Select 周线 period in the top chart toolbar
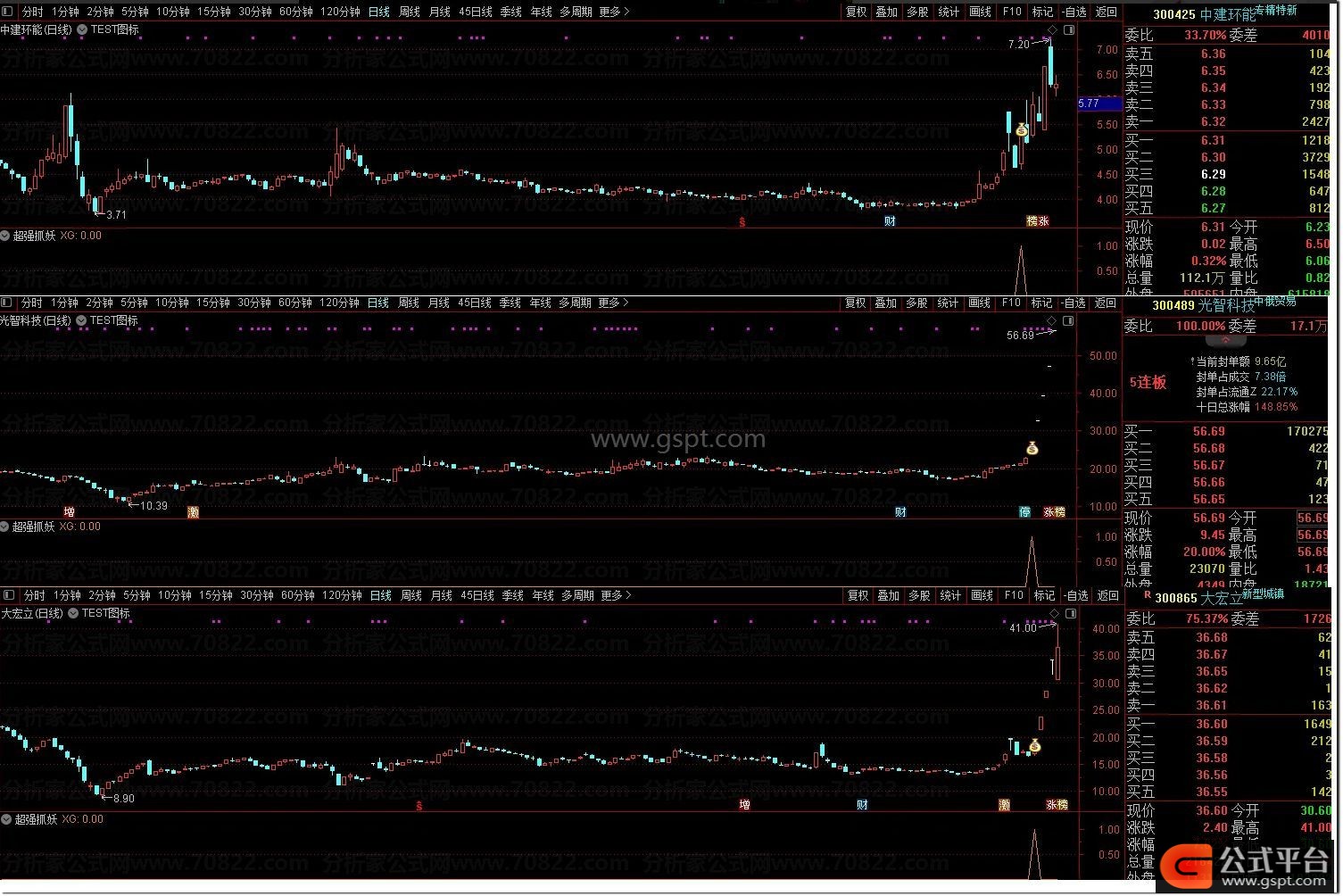Viewport: 1343px width, 896px height. point(409,12)
